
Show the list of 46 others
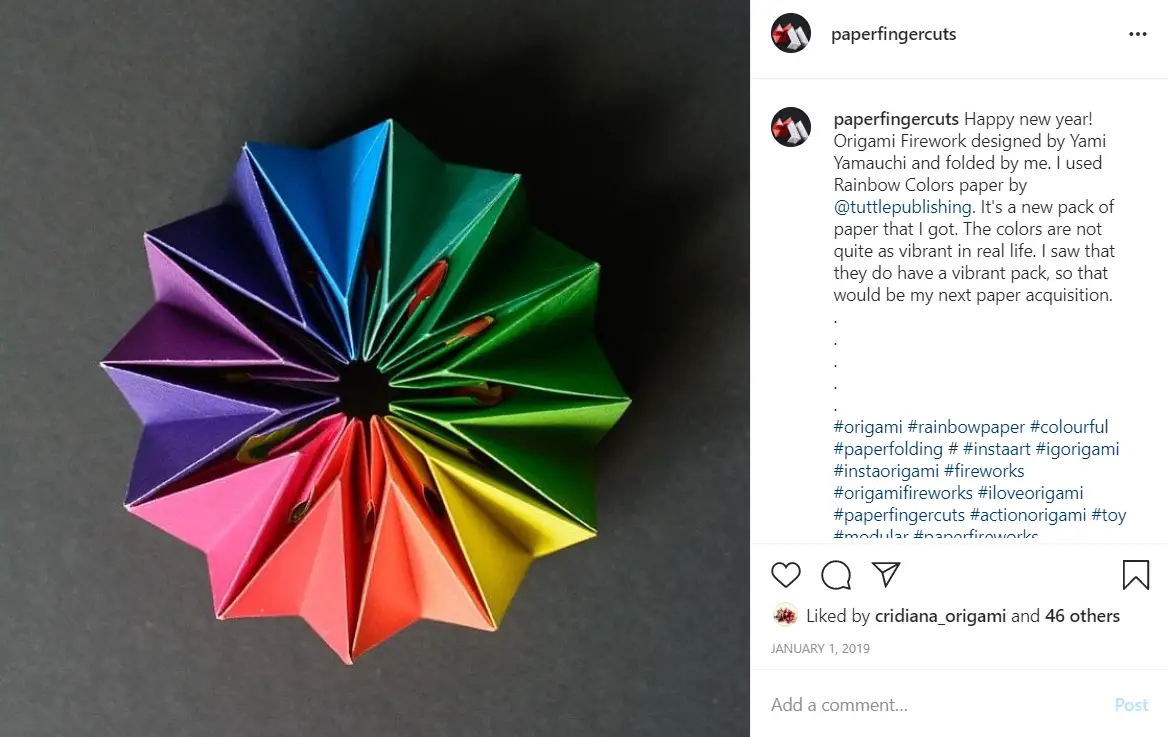point(1082,616)
